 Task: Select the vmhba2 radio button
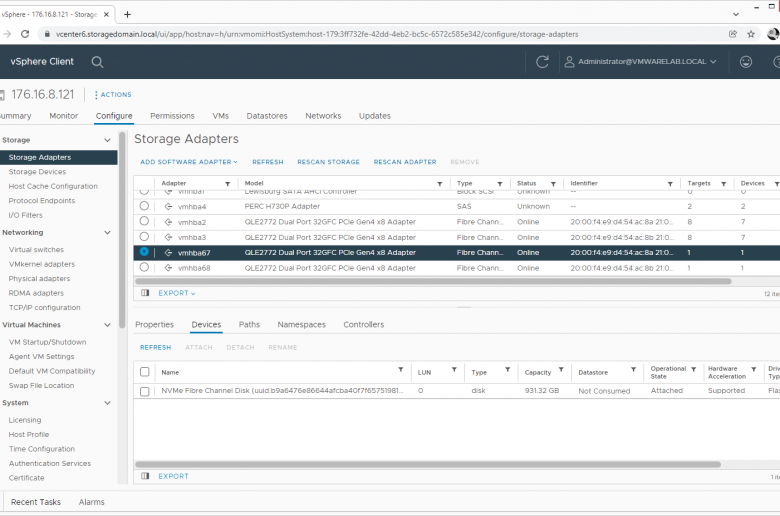coord(144,221)
